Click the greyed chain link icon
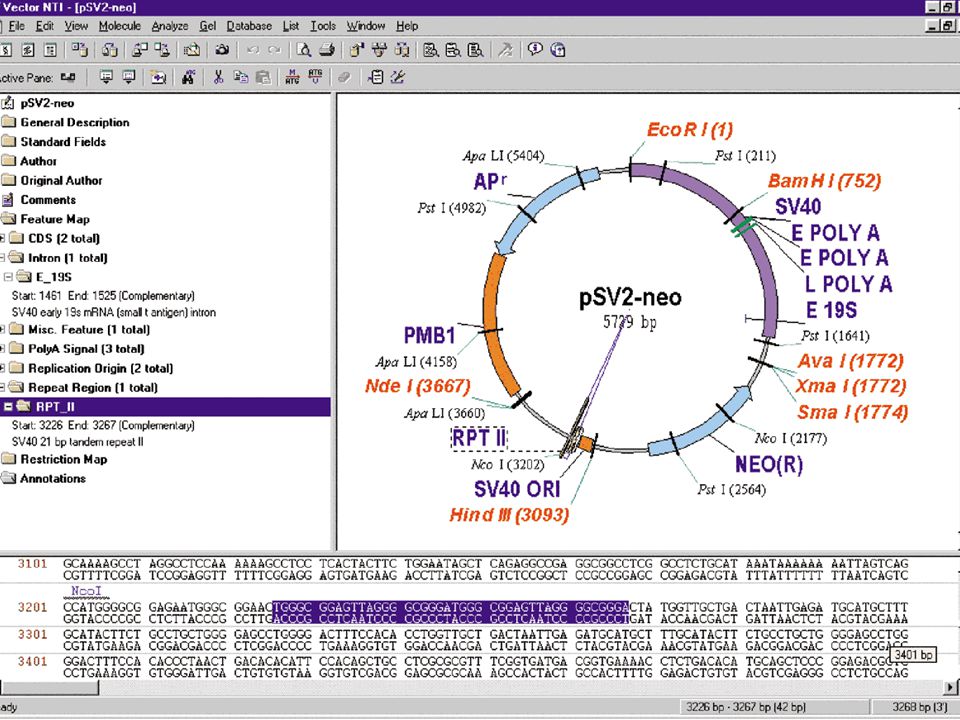This screenshot has width=960, height=720. [345, 77]
